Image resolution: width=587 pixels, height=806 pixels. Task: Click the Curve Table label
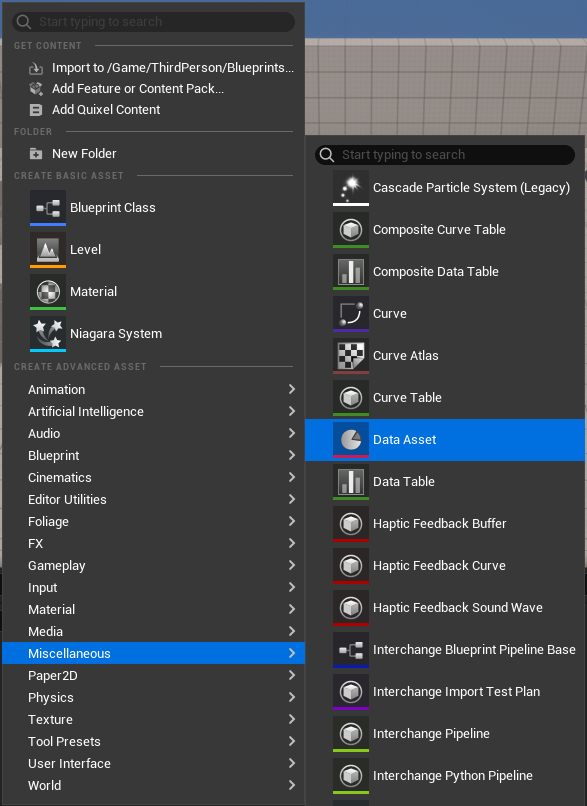[x=407, y=398]
